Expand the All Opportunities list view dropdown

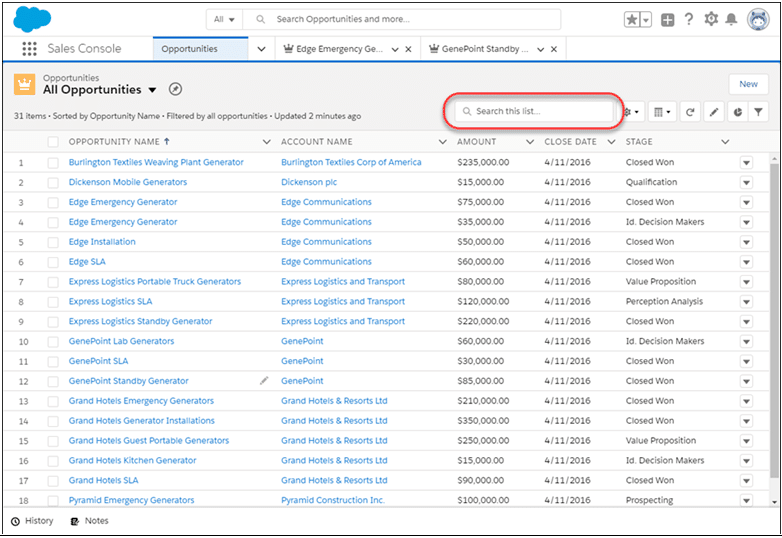[x=152, y=91]
